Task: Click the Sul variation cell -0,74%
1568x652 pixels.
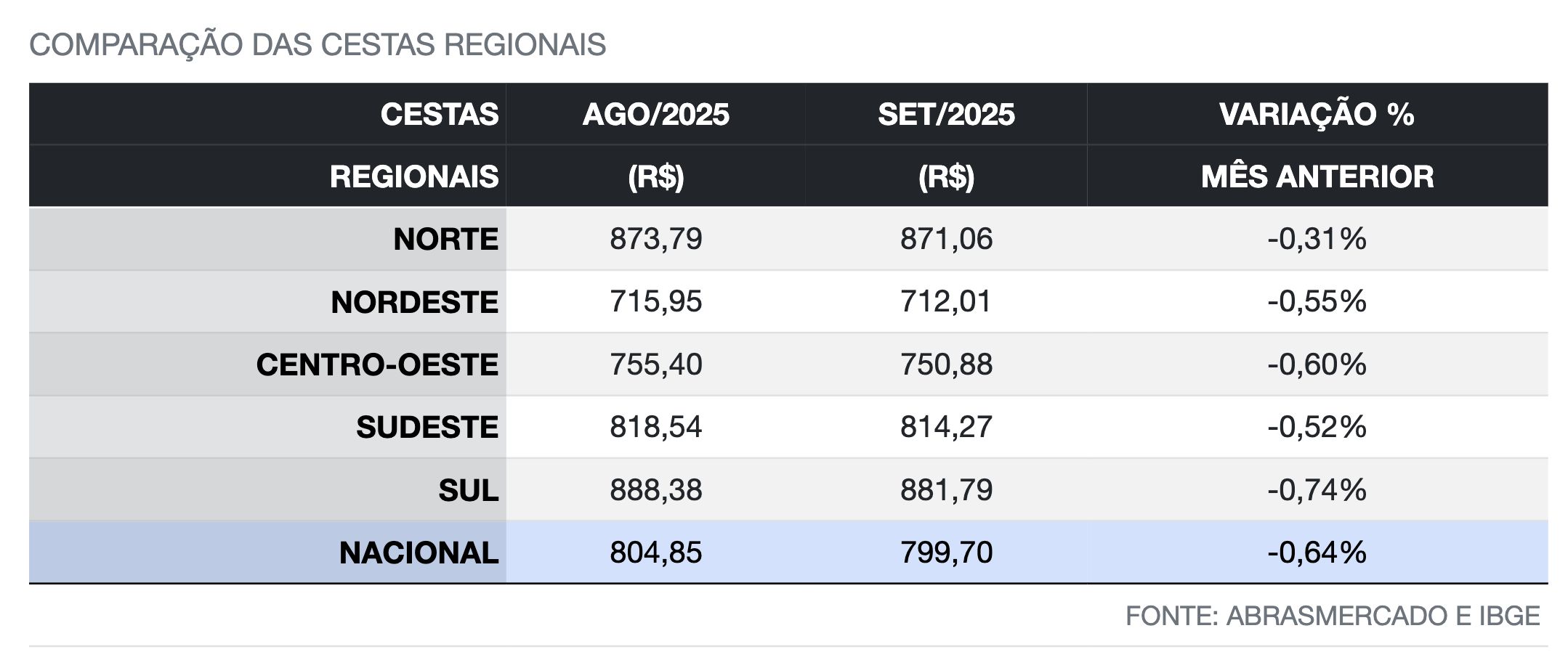Action: [1317, 489]
